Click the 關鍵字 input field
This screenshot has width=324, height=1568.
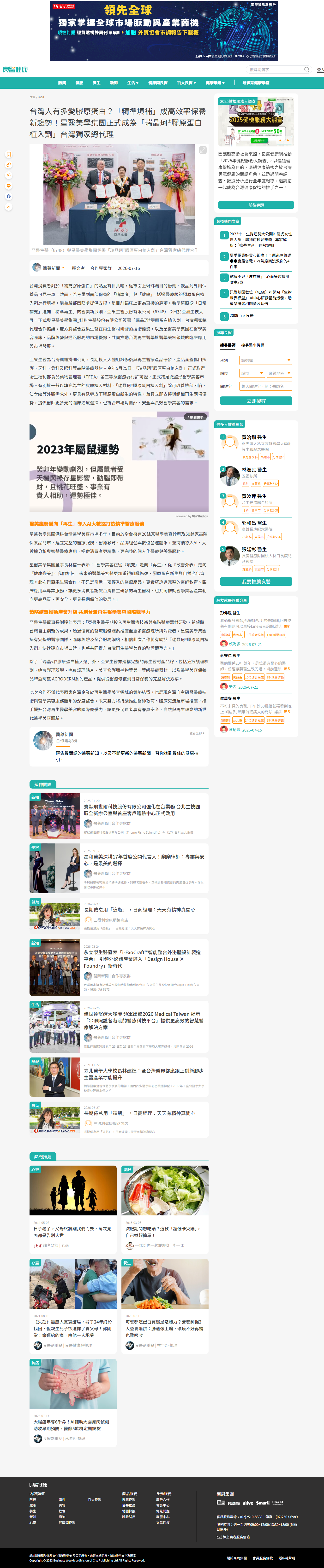tap(265, 386)
